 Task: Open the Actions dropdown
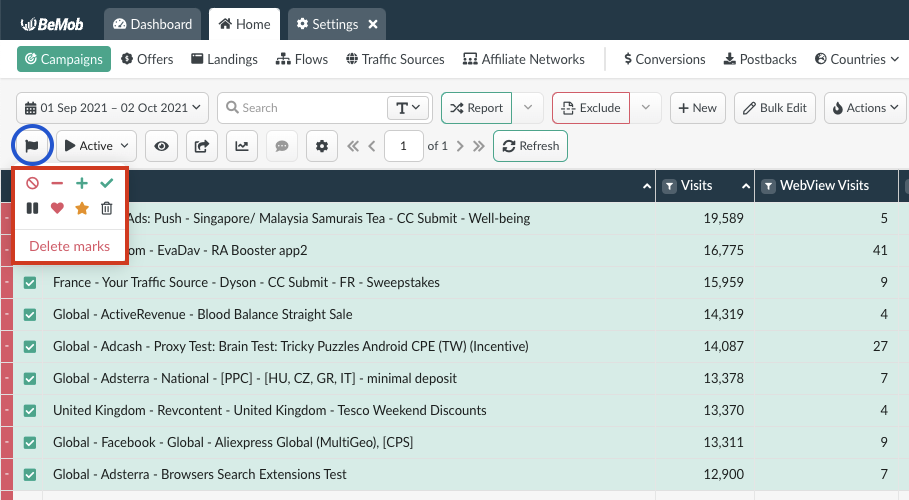865,108
